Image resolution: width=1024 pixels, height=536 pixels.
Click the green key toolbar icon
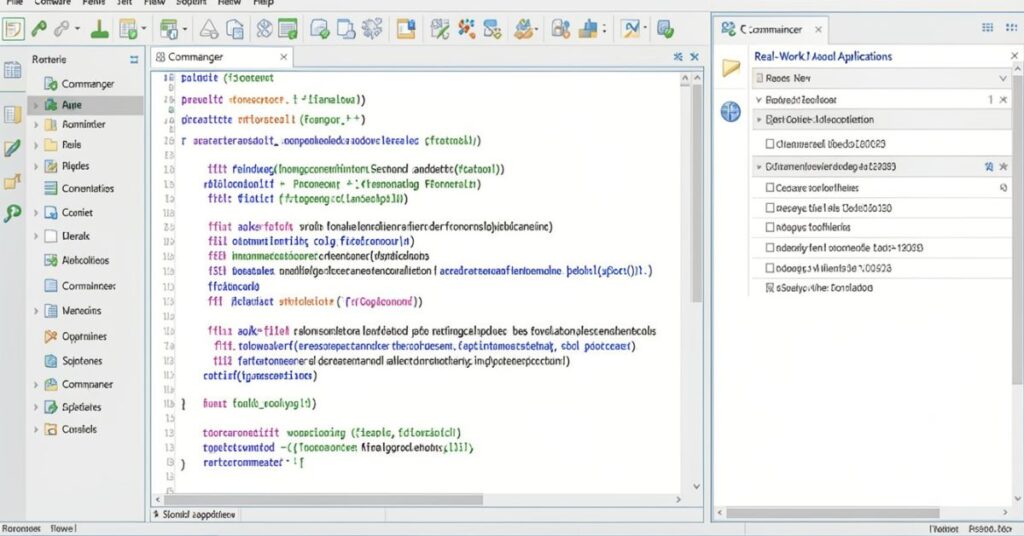[x=39, y=29]
